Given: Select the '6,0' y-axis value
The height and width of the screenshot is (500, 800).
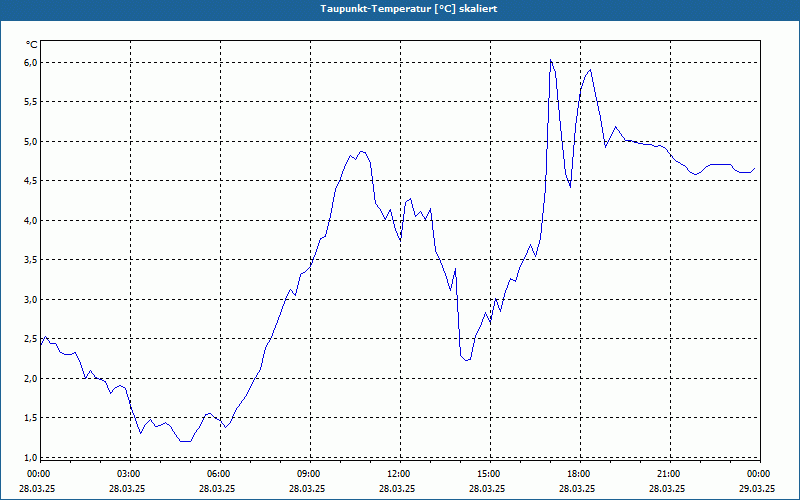Looking at the screenshot, I should (31, 62).
